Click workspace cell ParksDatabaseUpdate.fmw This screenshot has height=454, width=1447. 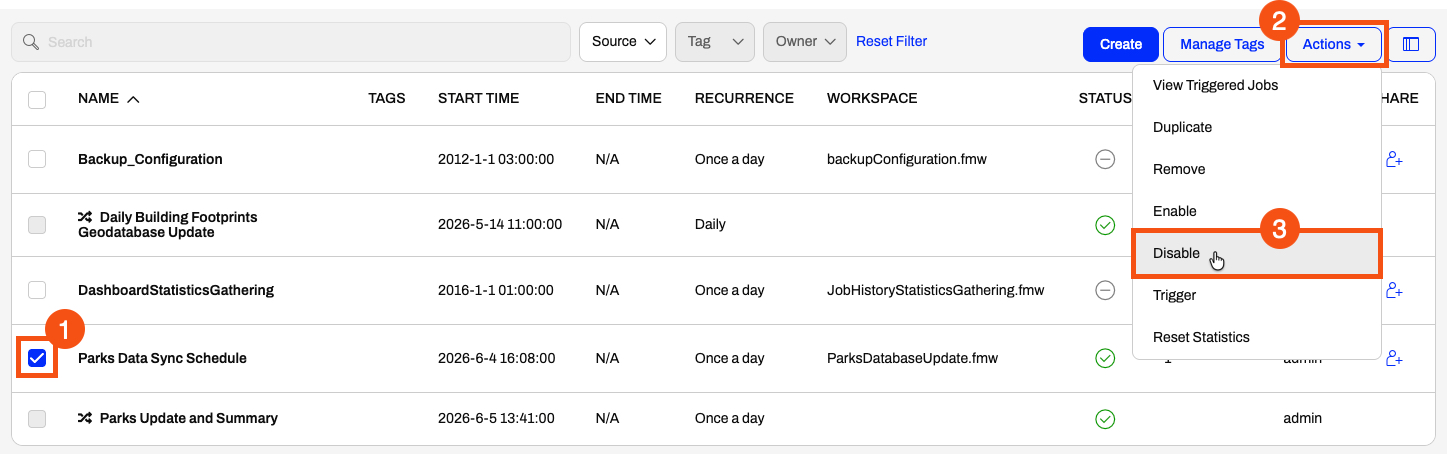coord(912,358)
